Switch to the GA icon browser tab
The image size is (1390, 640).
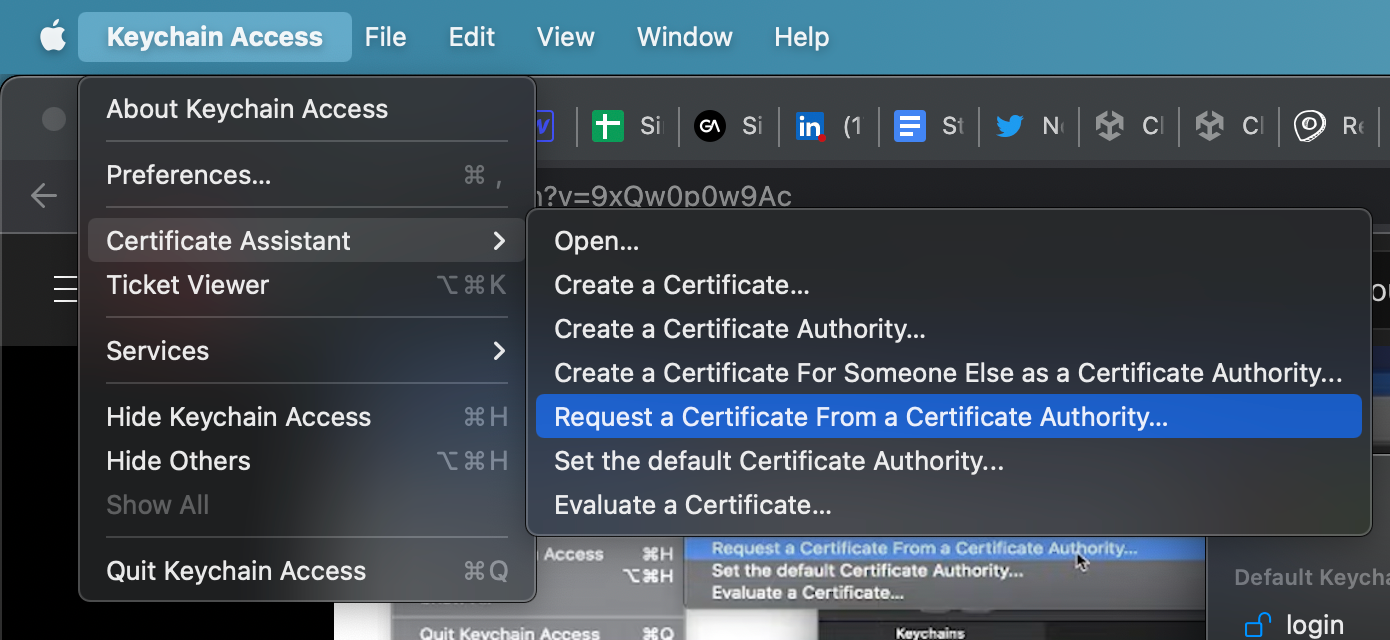tap(729, 126)
